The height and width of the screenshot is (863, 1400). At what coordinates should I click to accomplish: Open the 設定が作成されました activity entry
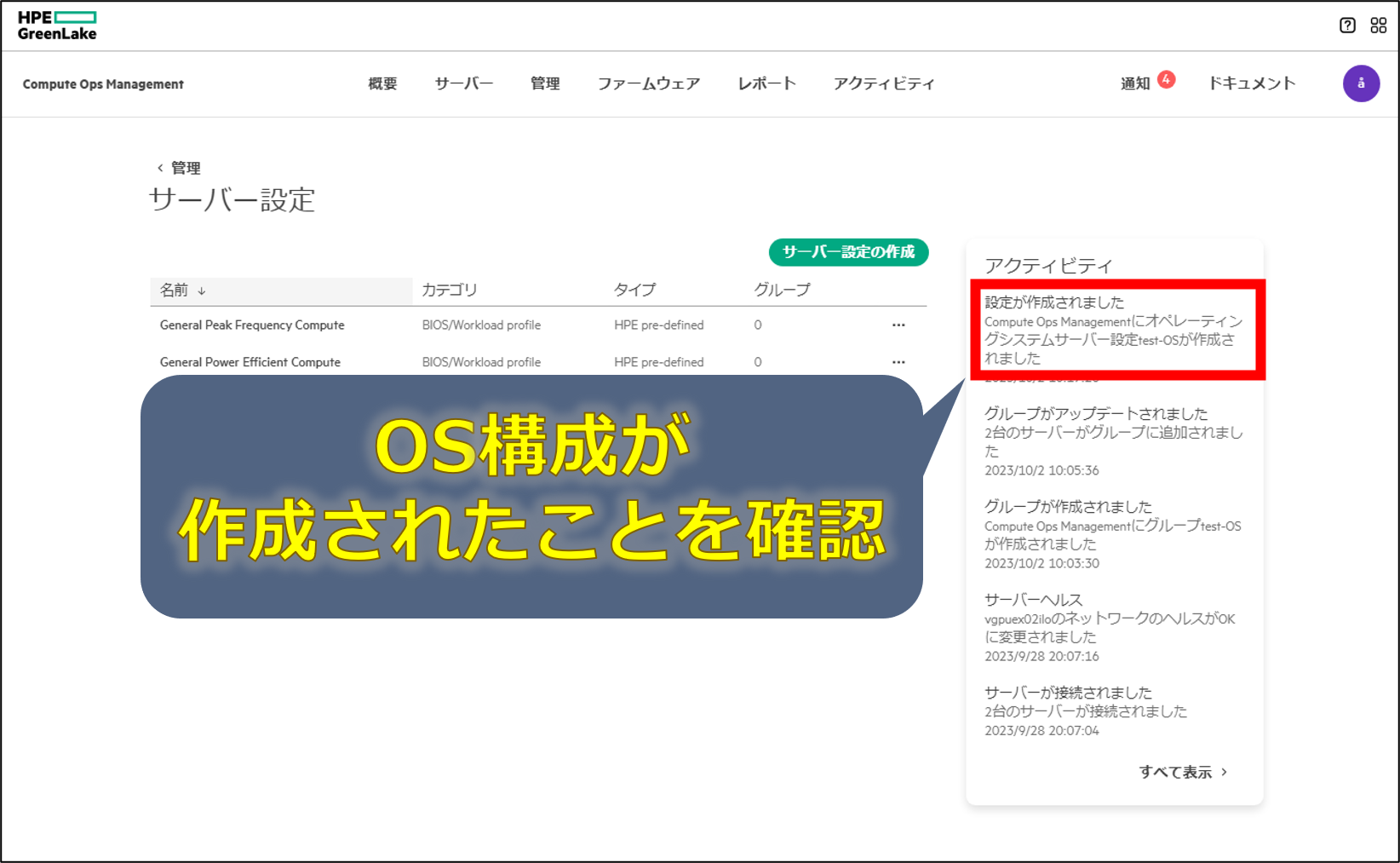click(x=1114, y=331)
